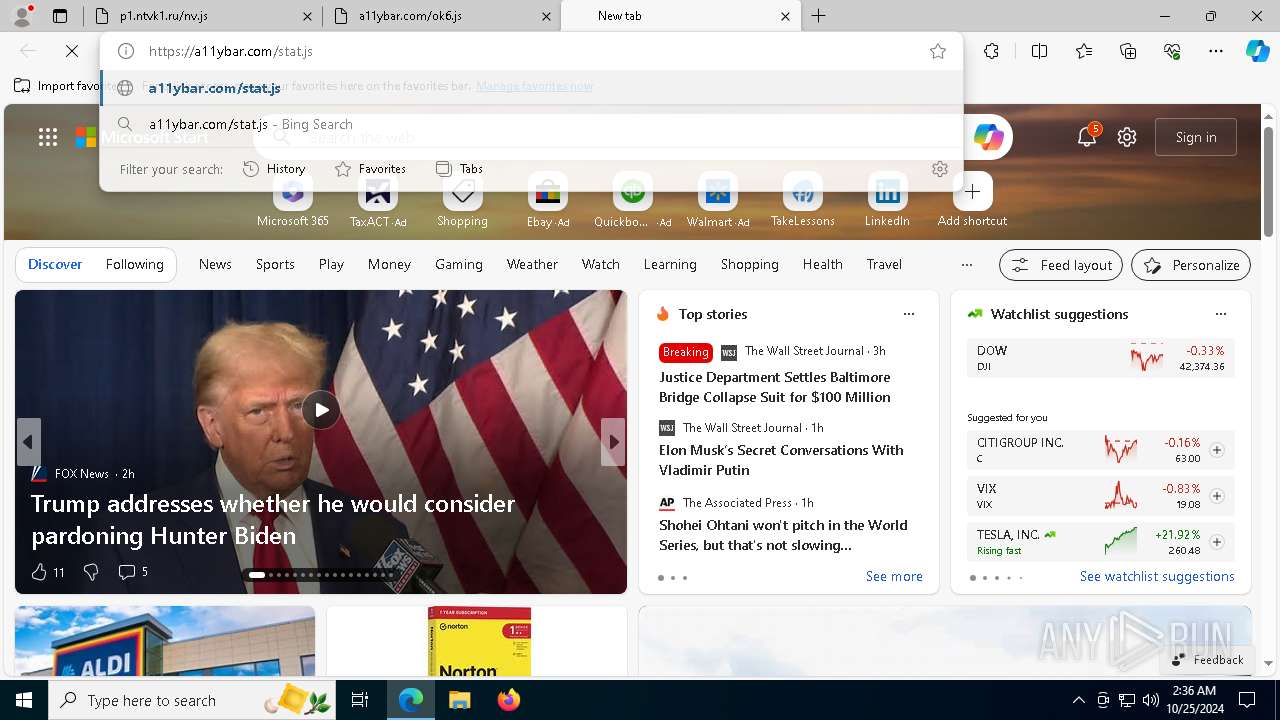1280x720 pixels.
Task: Go to next carousel story arrow
Action: (x=613, y=442)
